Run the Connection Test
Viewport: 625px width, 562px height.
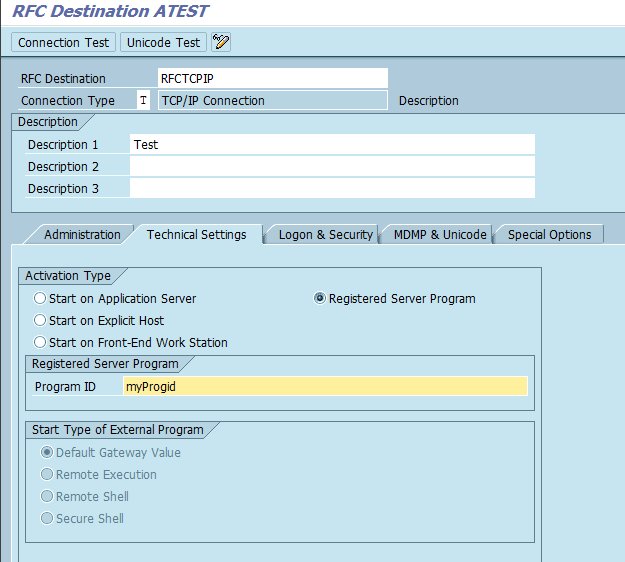point(63,42)
